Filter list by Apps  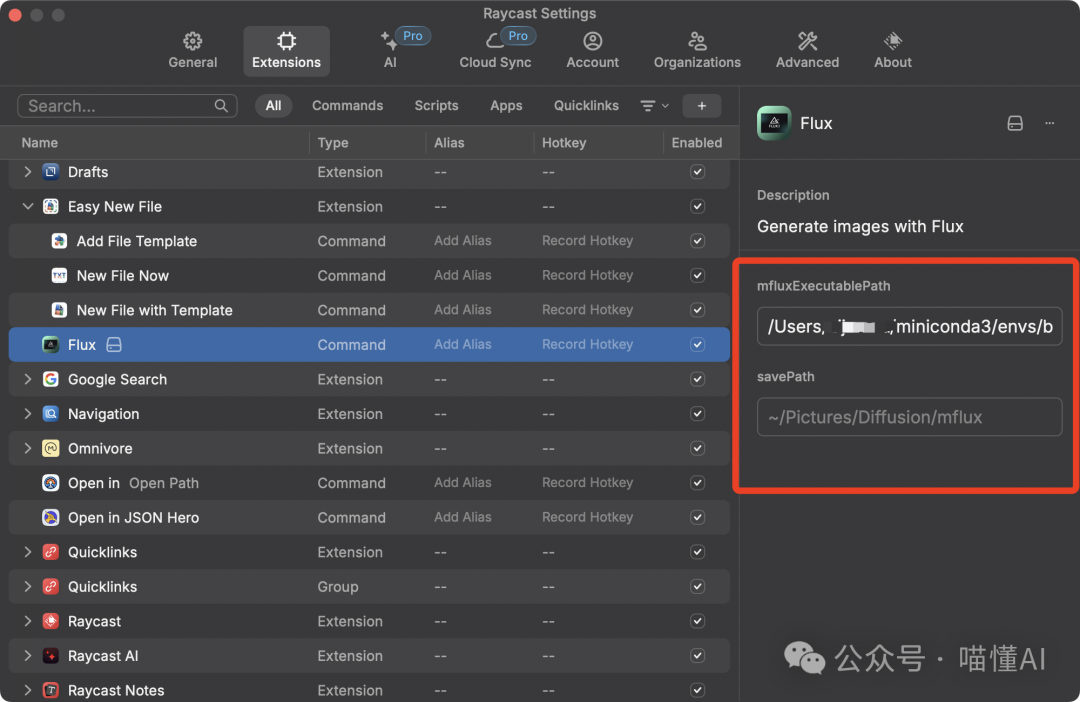pos(506,105)
